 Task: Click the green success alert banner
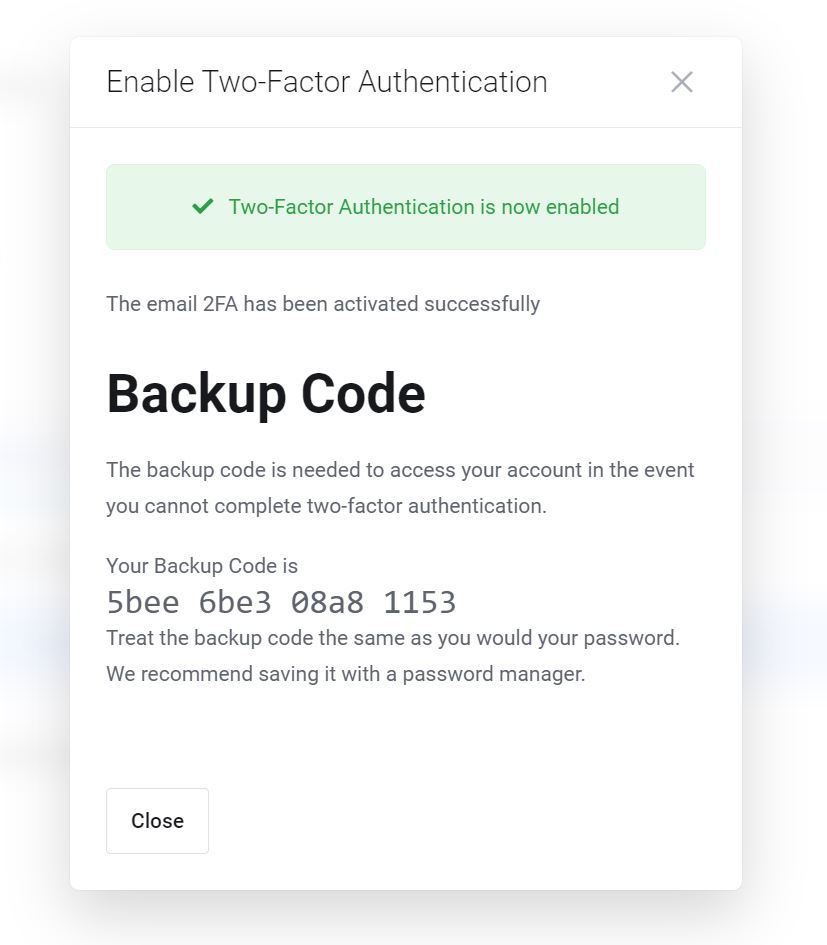(x=406, y=207)
